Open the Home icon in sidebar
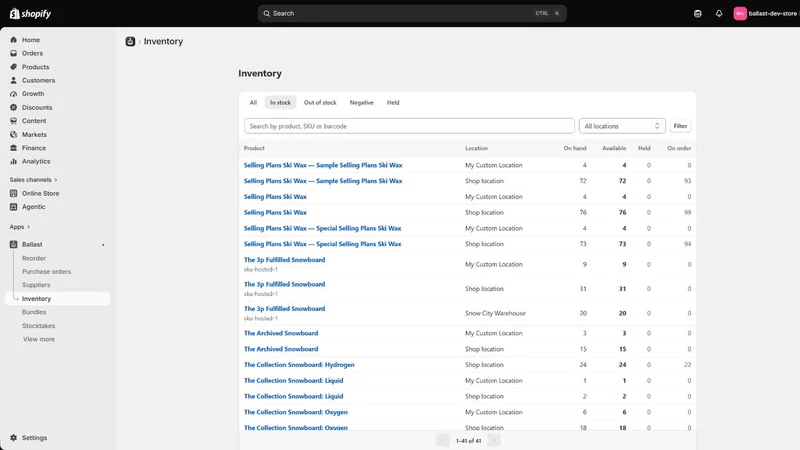 point(14,40)
